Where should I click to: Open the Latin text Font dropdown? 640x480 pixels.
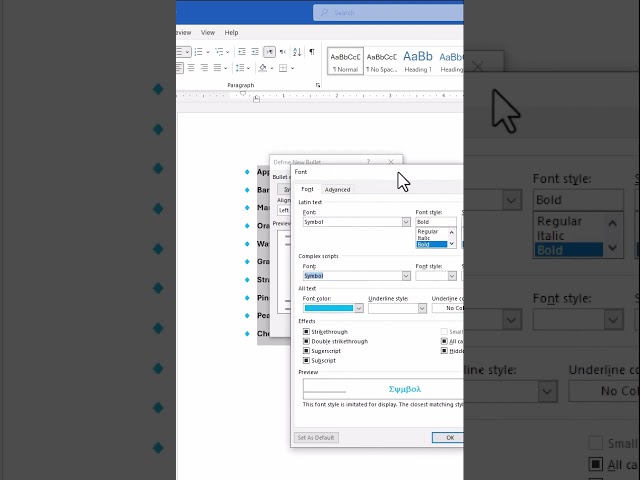click(x=406, y=222)
